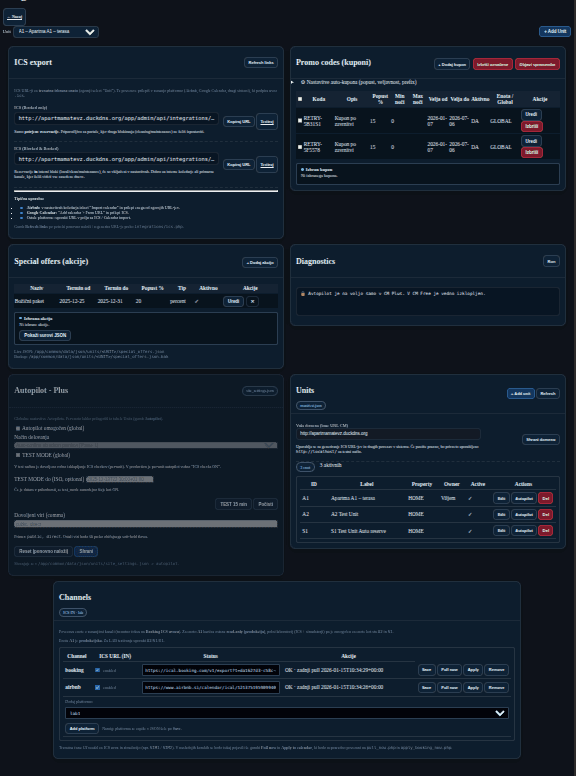This screenshot has height=776, width=576.
Task: Open the Način delovanja dropdown
Action: [x=145, y=445]
